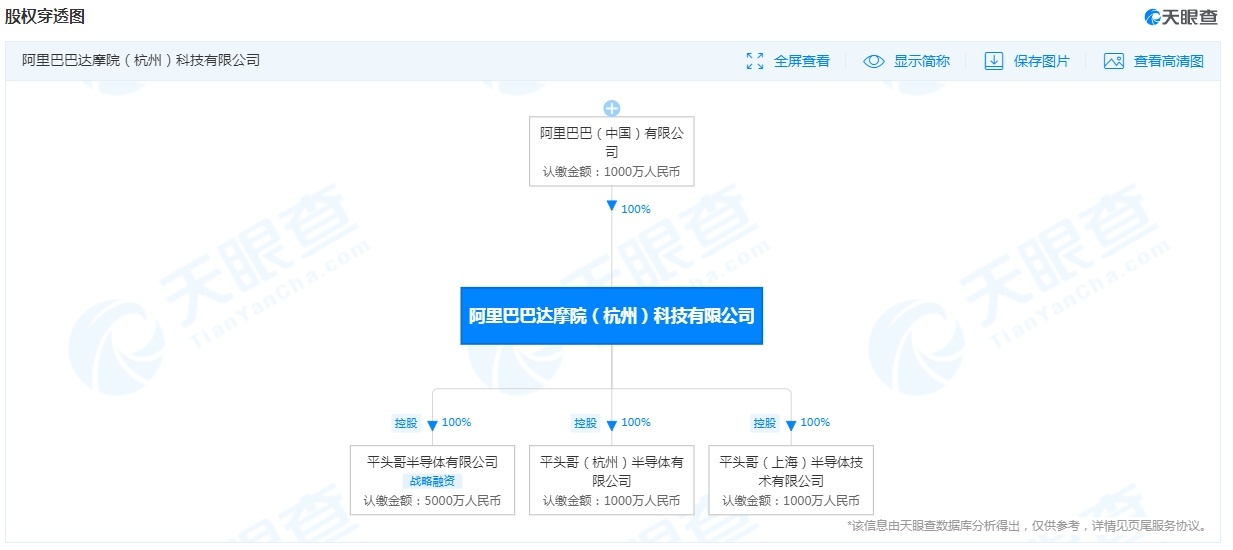Expand the plus icon above 阿里巴巴（中国）
Screen dimensions: 1233x550
[x=611, y=108]
